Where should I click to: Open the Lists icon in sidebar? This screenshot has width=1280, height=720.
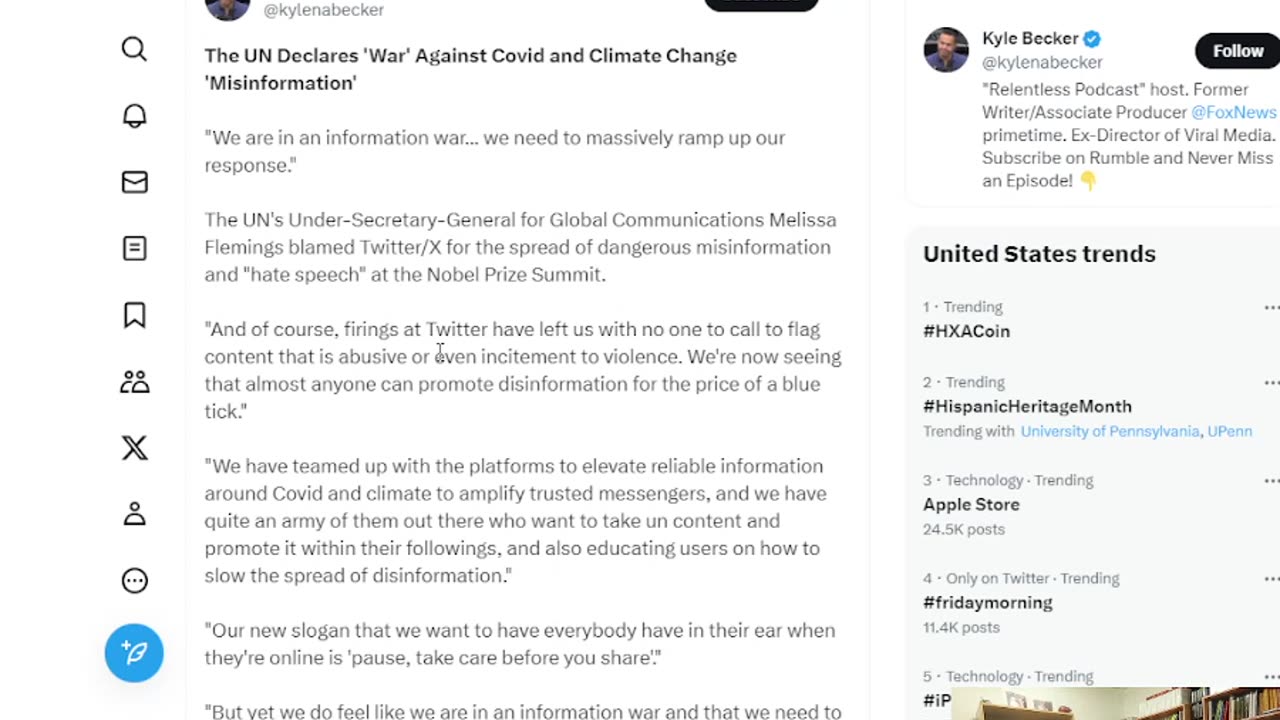pos(134,248)
